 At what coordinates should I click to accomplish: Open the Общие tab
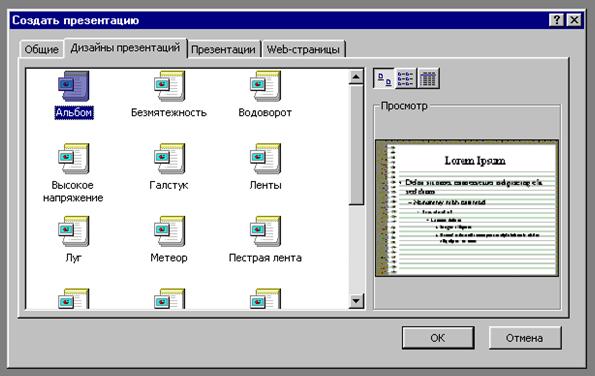(x=41, y=49)
